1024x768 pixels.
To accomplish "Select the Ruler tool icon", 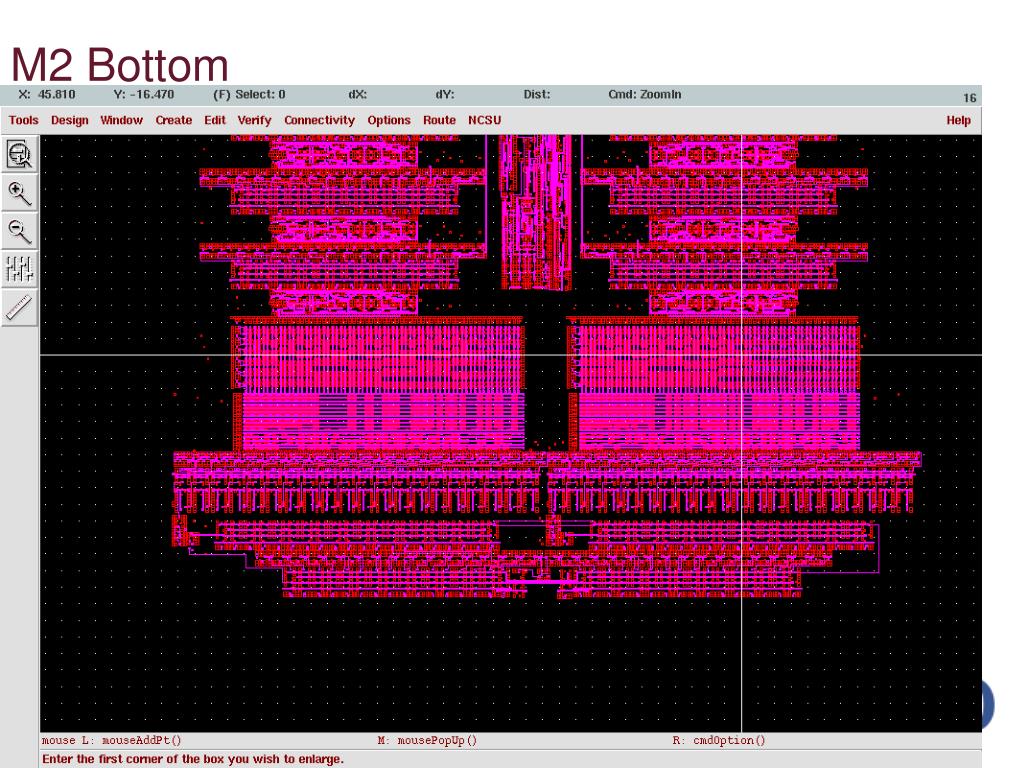I will click(x=20, y=308).
